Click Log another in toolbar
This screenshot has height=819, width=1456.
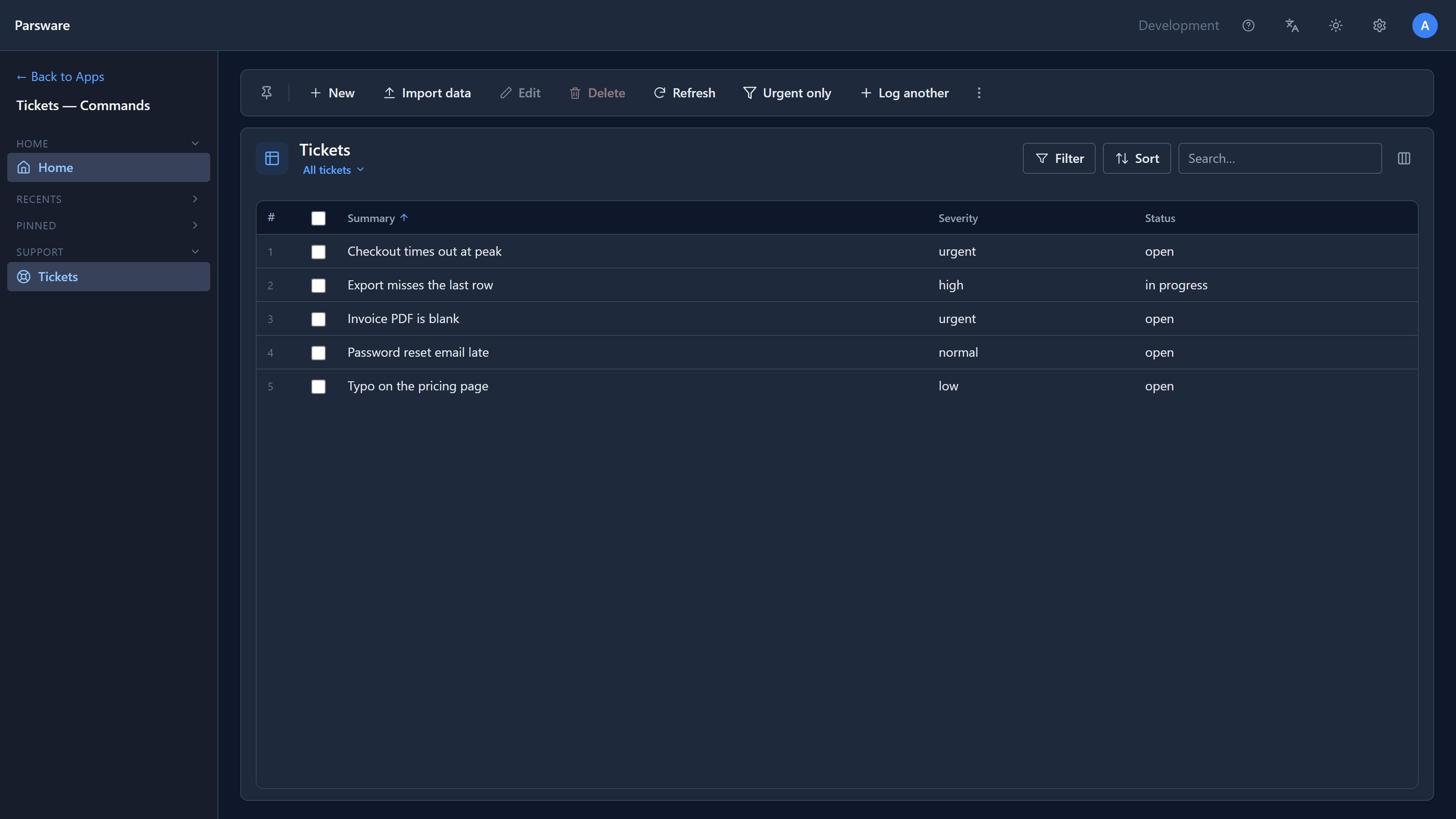[905, 93]
